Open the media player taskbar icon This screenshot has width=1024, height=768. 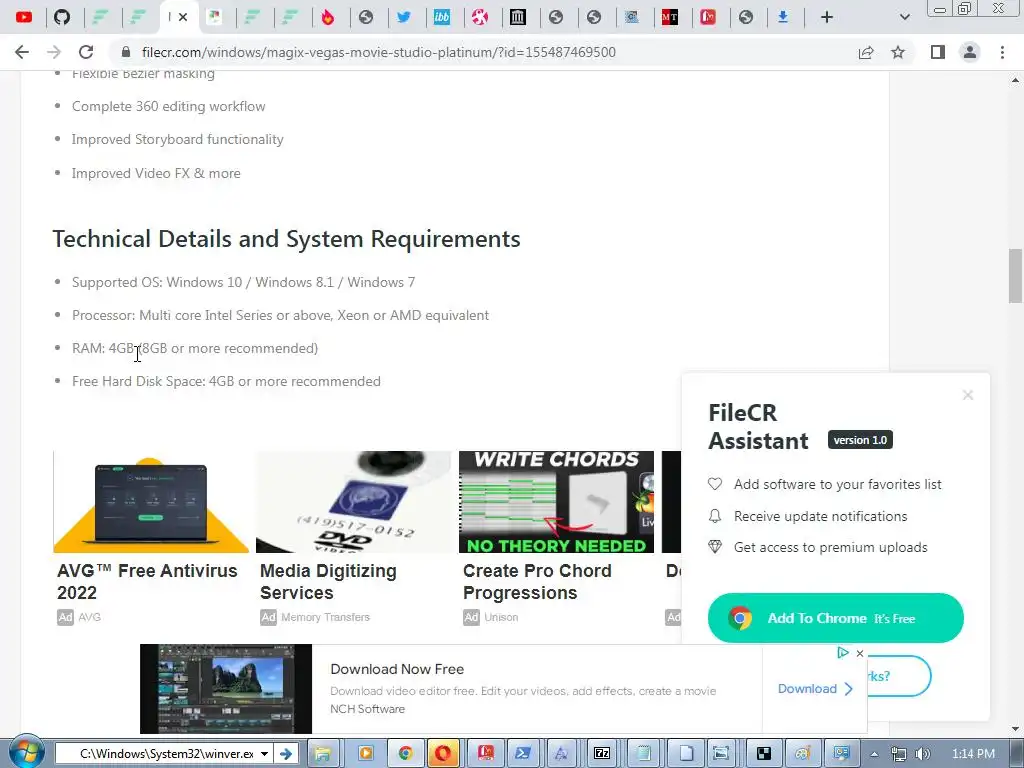pyautogui.click(x=364, y=754)
